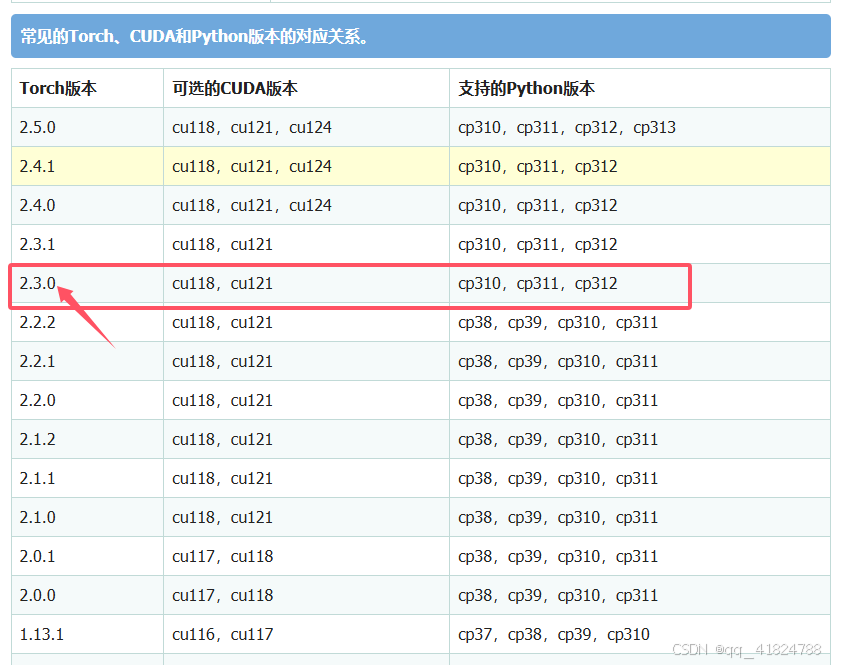Viewport: 842px width, 665px height.
Task: Click the CUDA cell in the 2.3.1 row
Action: [x=306, y=244]
